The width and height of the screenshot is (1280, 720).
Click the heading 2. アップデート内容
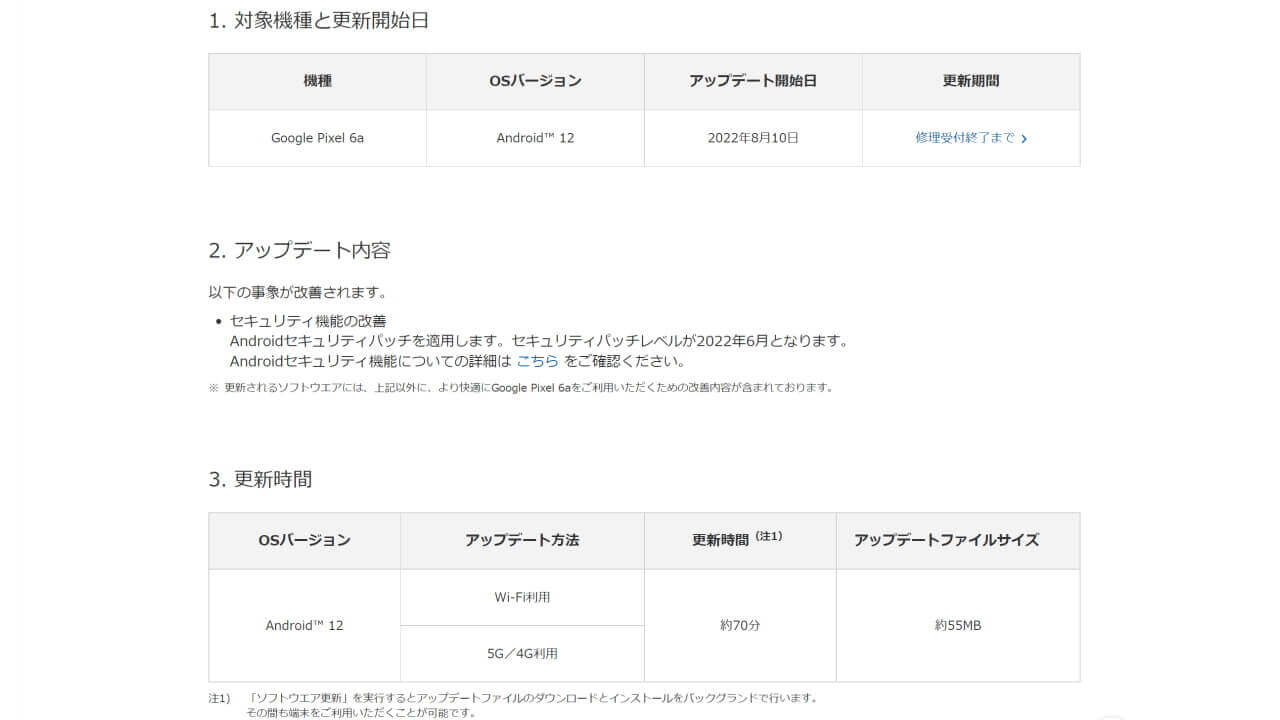pos(299,250)
